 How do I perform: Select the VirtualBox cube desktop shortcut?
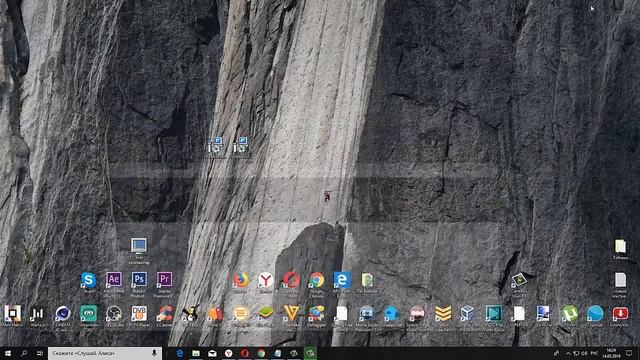point(468,313)
